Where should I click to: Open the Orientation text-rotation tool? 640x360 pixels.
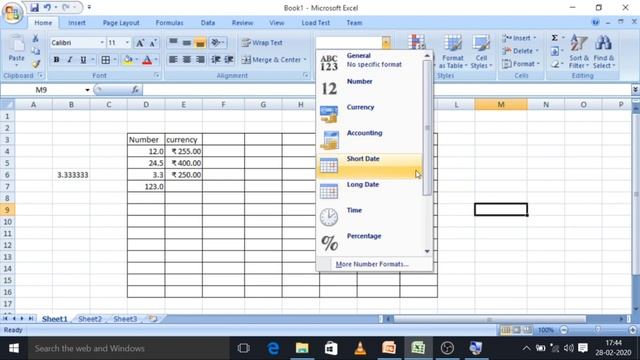click(x=216, y=42)
